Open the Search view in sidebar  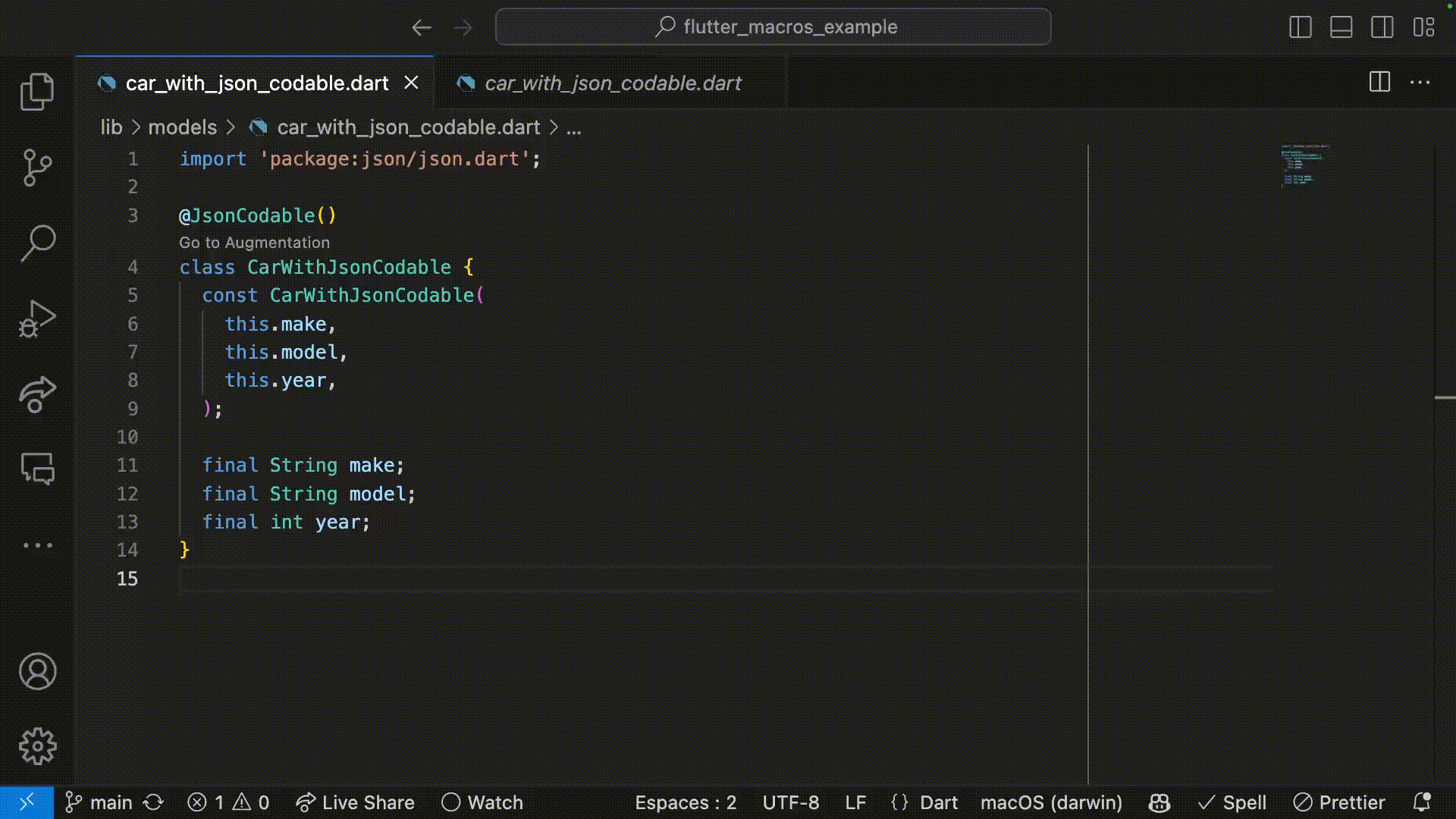pos(37,243)
